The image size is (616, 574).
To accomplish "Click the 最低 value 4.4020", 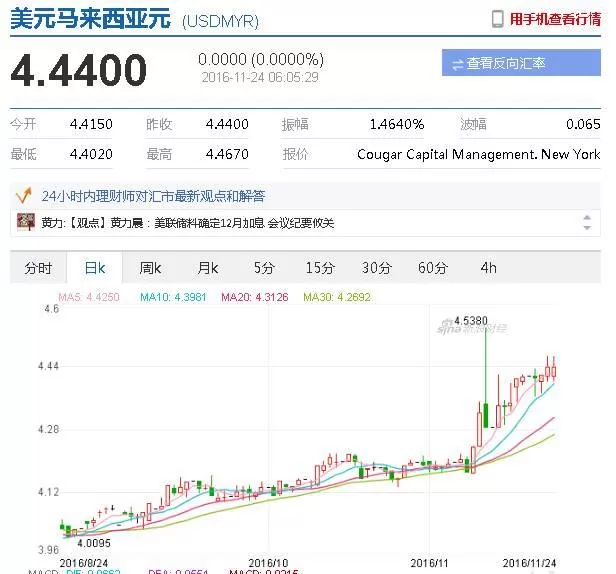I will 91,154.
